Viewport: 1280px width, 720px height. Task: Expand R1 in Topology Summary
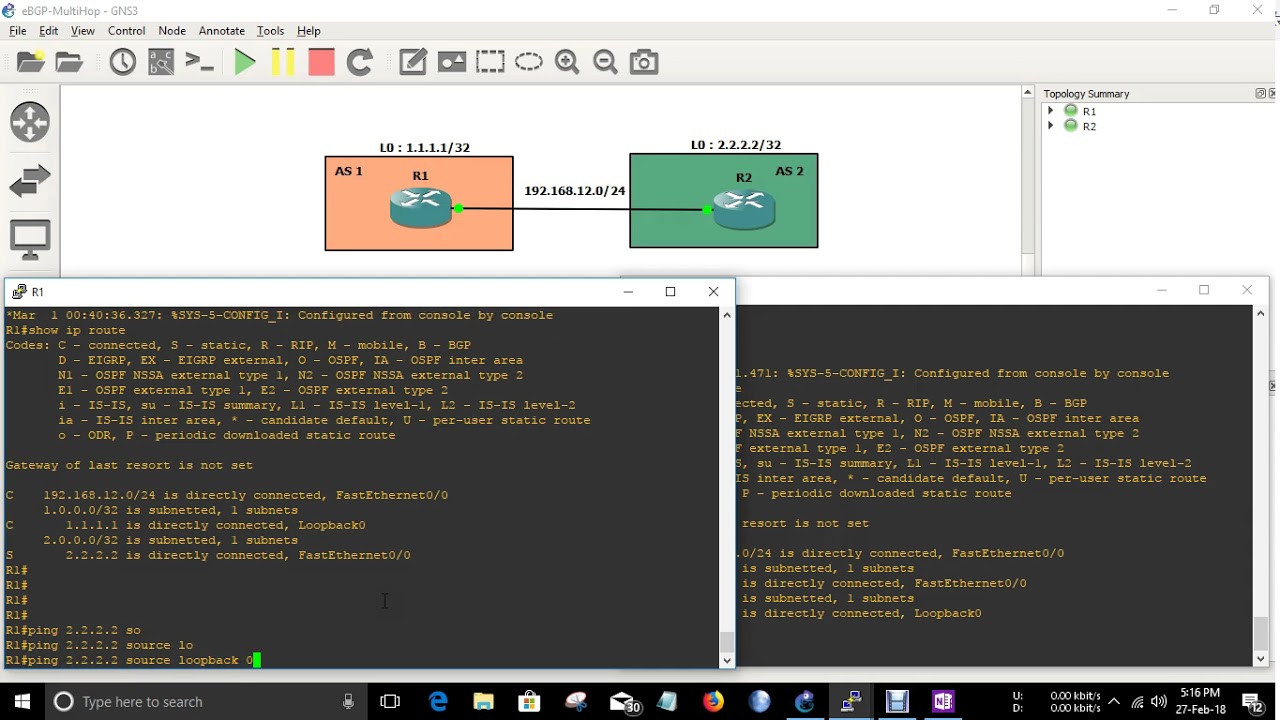1050,111
